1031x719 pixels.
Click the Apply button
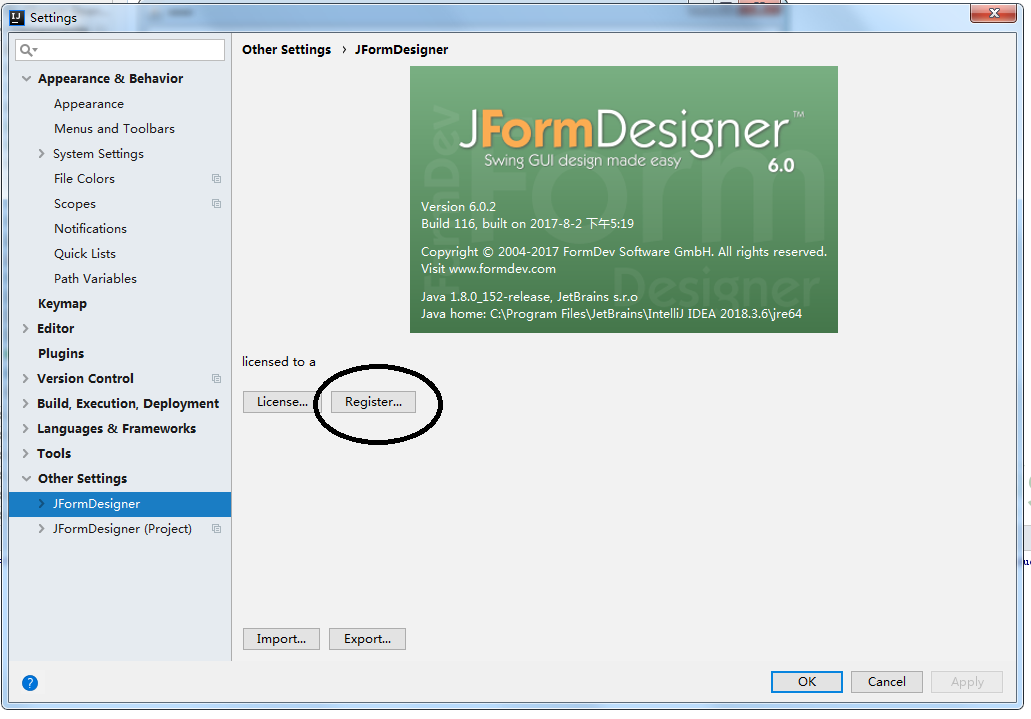click(x=967, y=682)
